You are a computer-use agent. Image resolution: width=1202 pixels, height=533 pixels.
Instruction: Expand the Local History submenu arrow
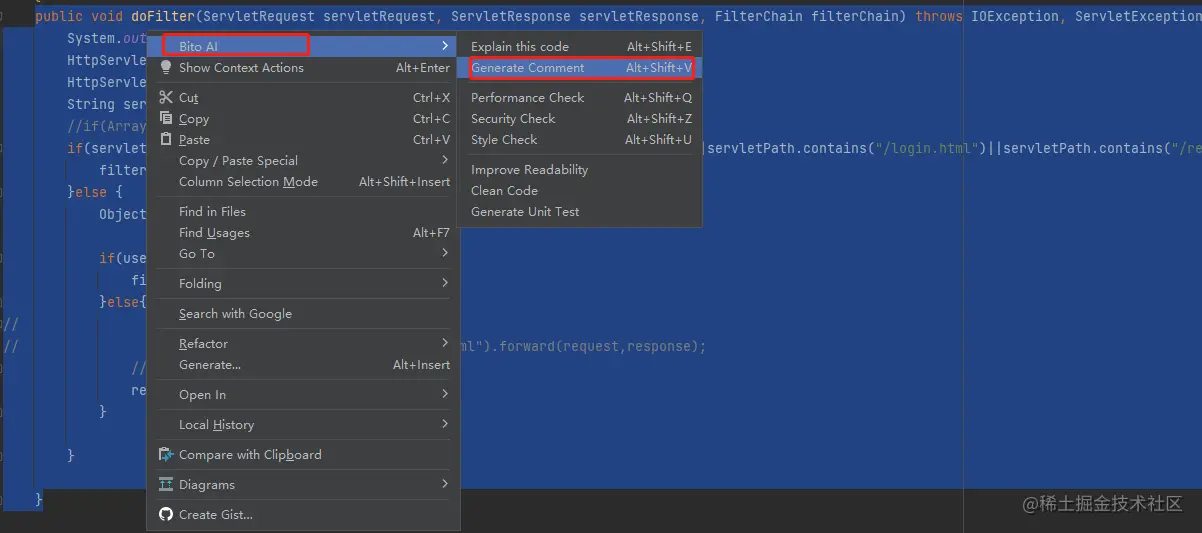pos(445,424)
